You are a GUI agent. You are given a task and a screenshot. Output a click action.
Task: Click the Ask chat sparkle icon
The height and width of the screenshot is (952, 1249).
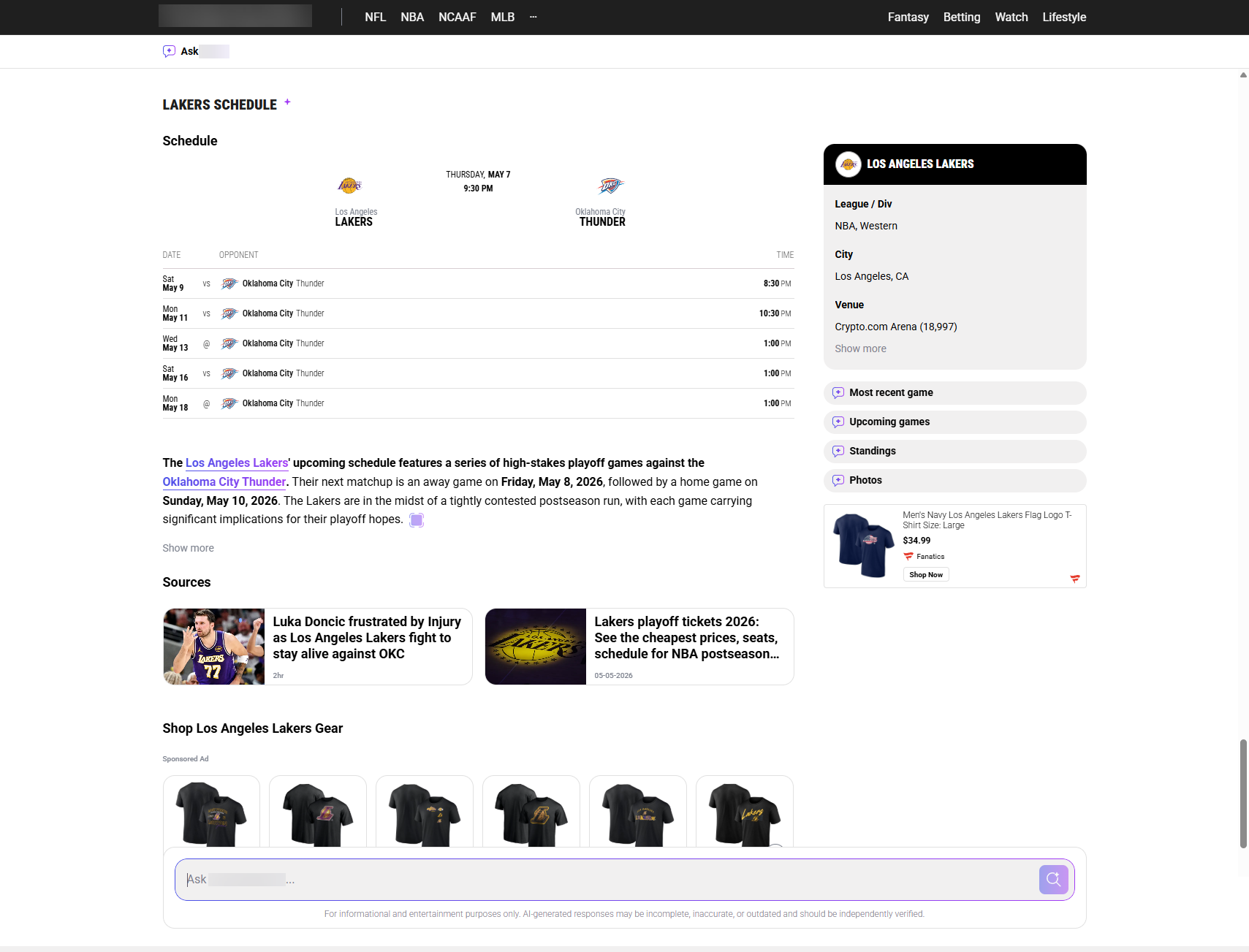(x=169, y=51)
